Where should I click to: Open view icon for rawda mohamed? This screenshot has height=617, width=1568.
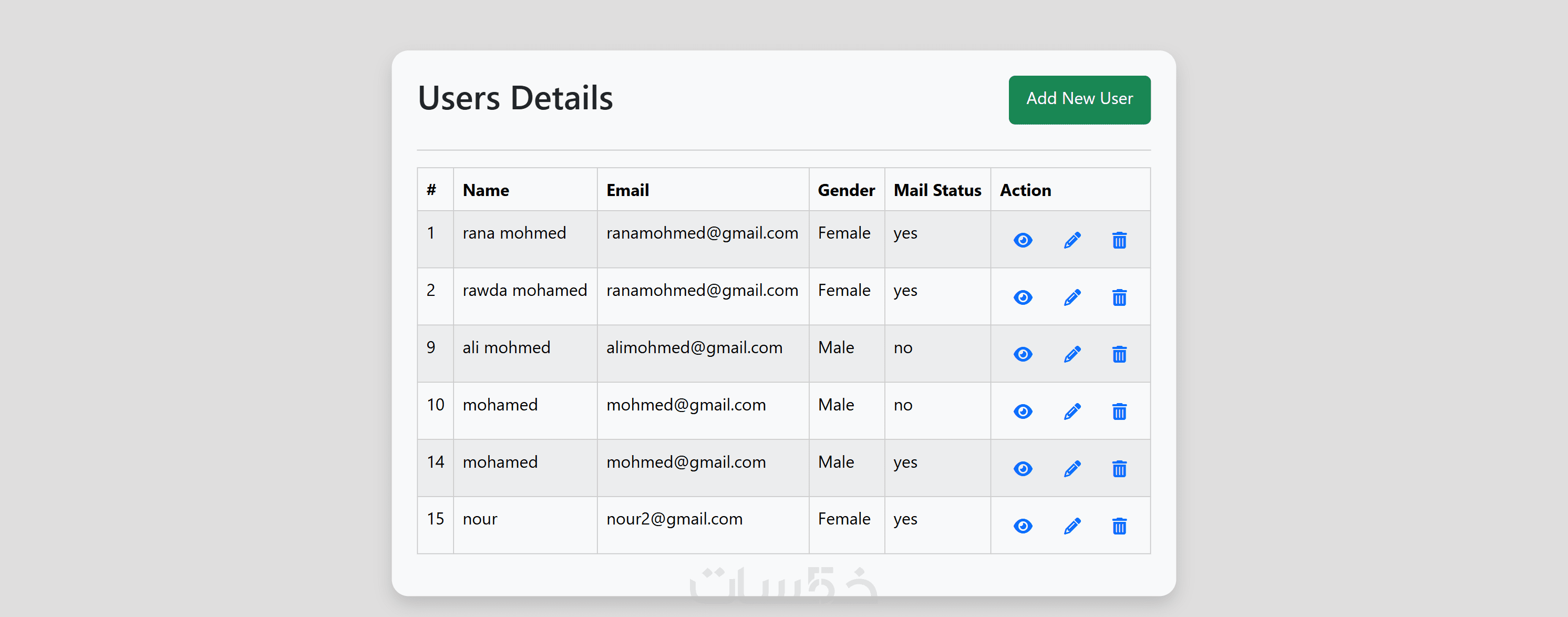click(x=1023, y=297)
